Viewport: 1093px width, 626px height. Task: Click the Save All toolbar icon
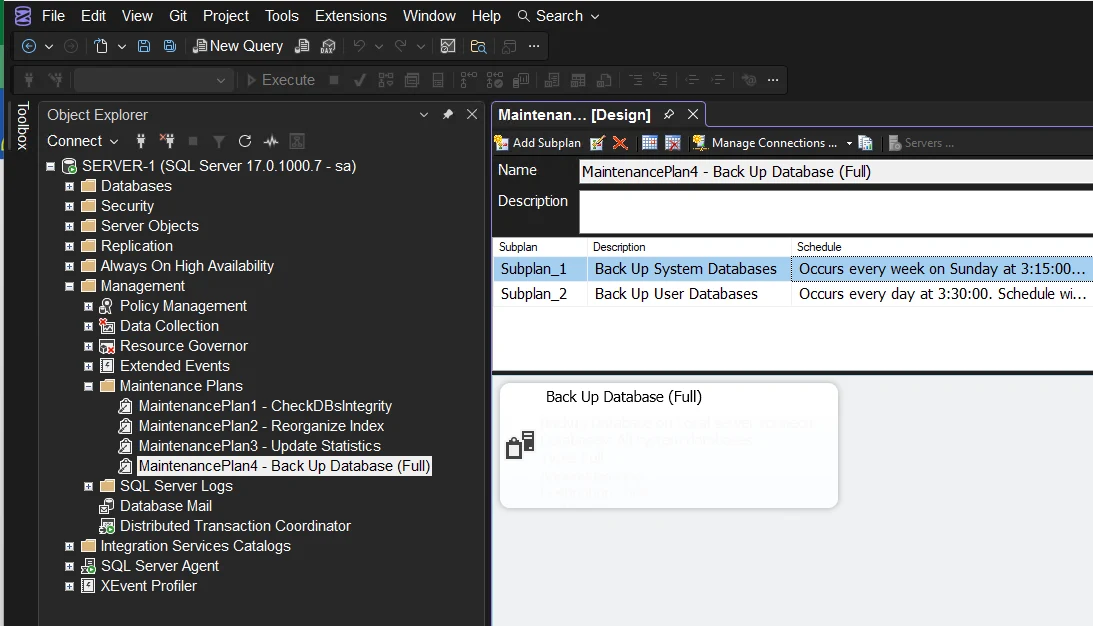(170, 46)
